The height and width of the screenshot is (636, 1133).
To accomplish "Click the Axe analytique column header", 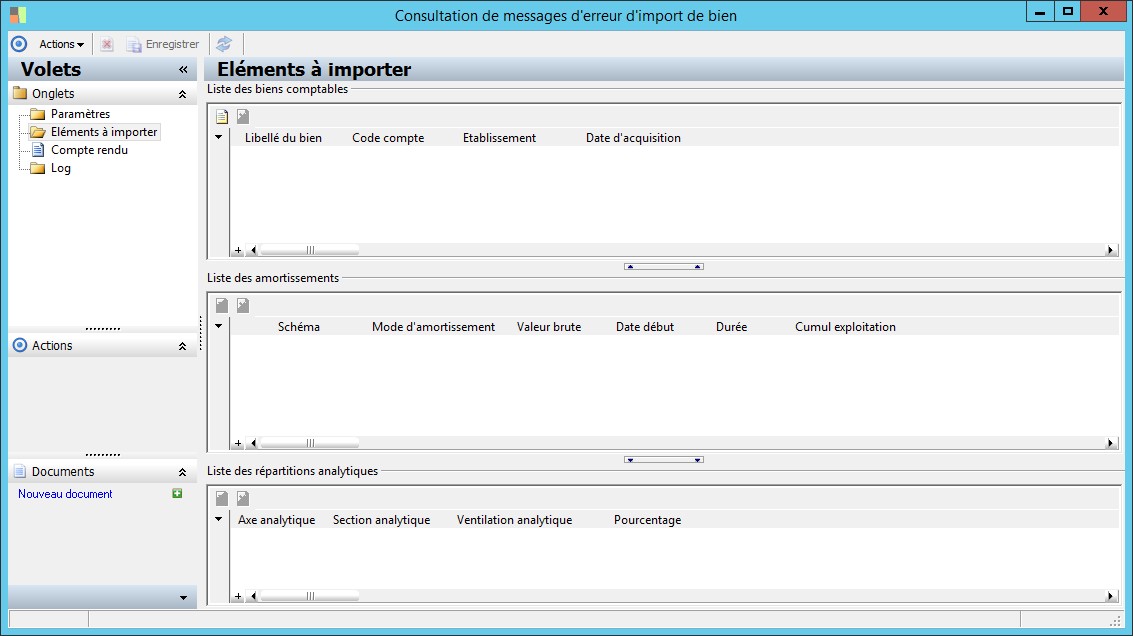I will click(277, 520).
